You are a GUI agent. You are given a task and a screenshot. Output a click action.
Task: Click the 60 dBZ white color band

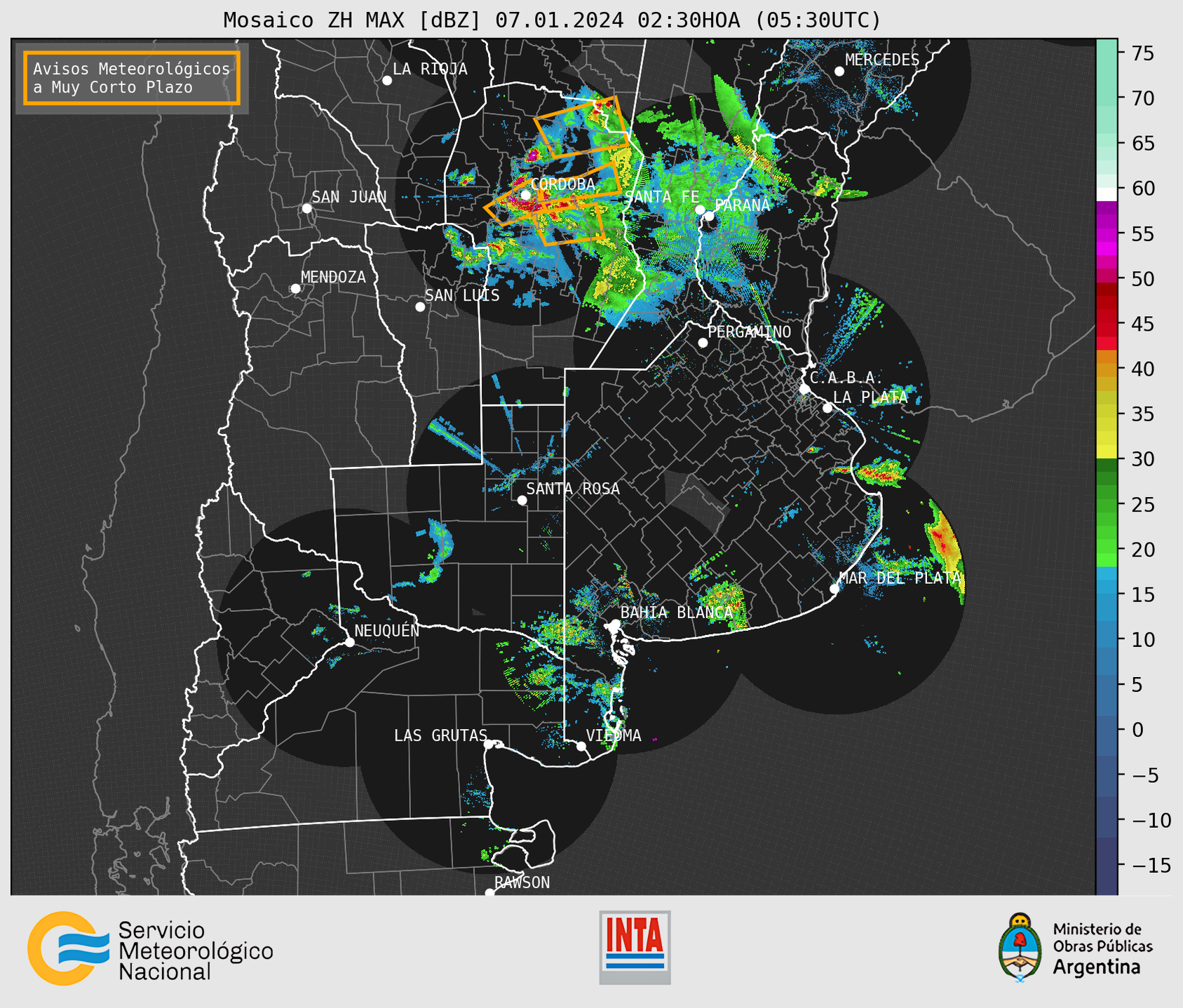(x=1107, y=194)
